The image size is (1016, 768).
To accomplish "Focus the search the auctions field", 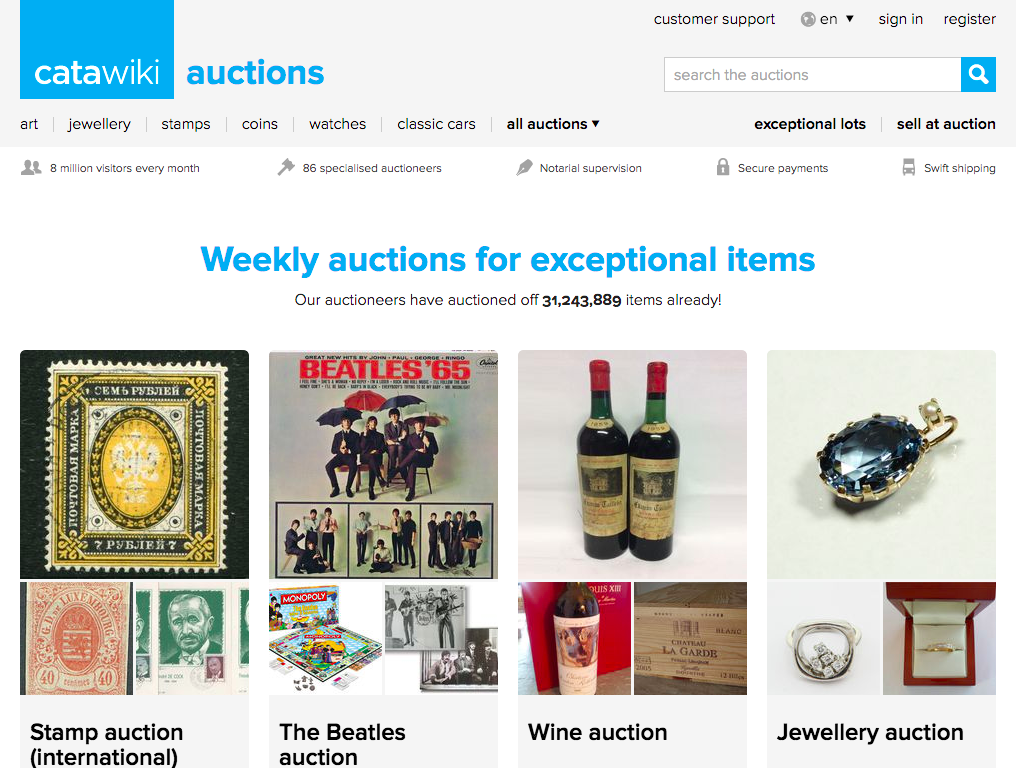I will click(812, 75).
